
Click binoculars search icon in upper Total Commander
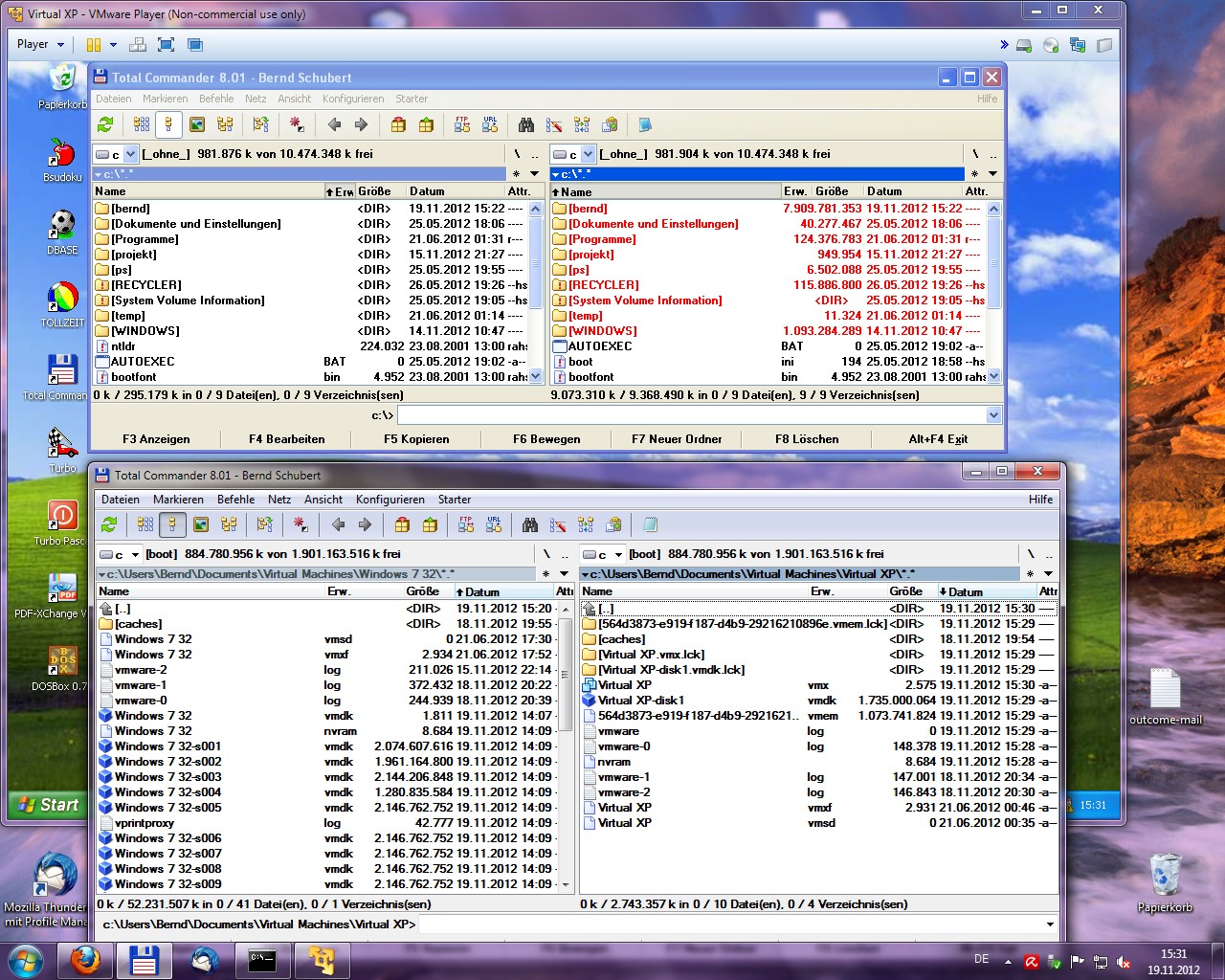(x=526, y=124)
